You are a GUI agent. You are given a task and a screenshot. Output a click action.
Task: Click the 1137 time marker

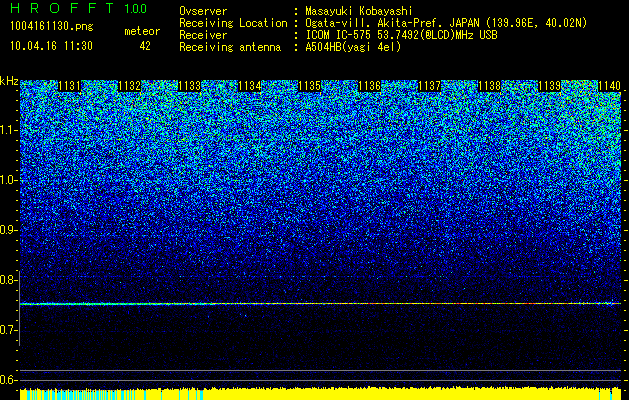[x=429, y=86]
